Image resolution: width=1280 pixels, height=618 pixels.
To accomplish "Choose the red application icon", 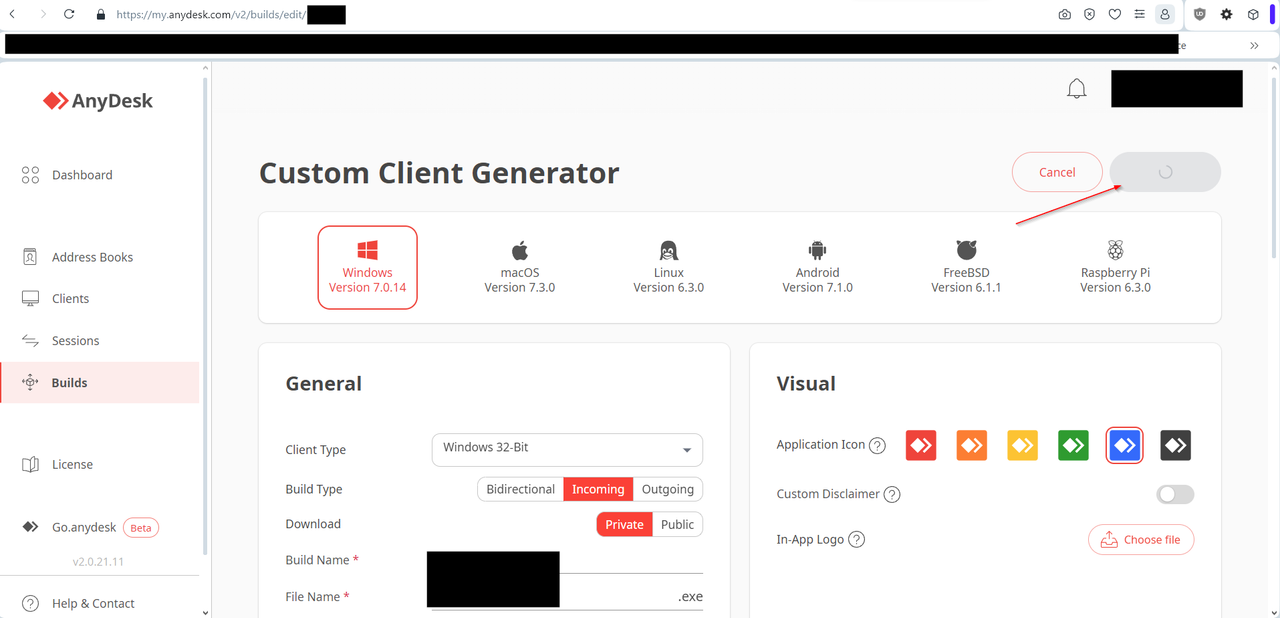I will pos(921,445).
